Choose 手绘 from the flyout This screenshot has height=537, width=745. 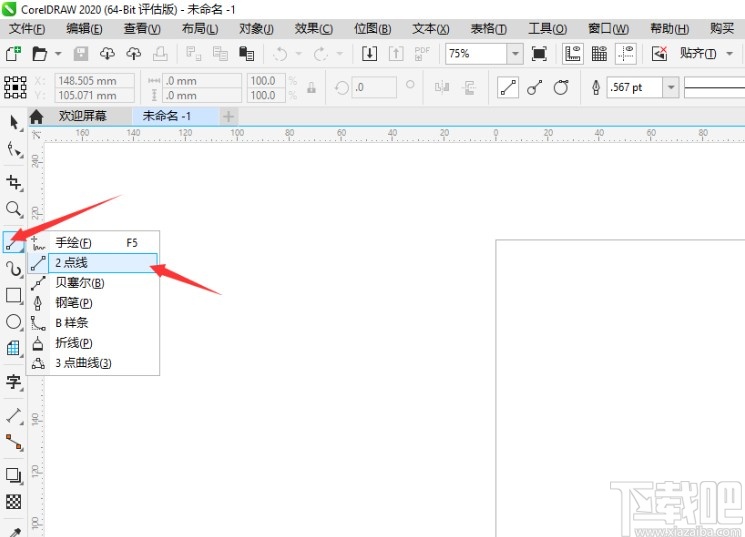[92, 243]
